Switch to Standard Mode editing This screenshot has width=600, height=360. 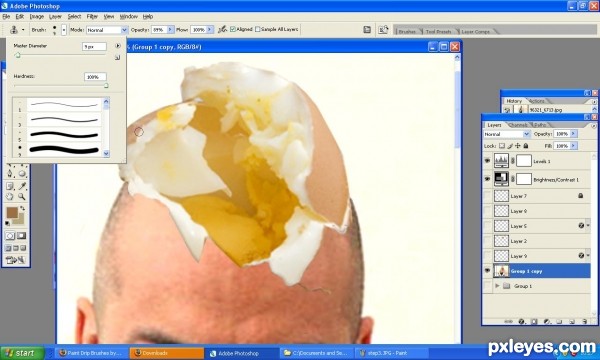coord(10,236)
